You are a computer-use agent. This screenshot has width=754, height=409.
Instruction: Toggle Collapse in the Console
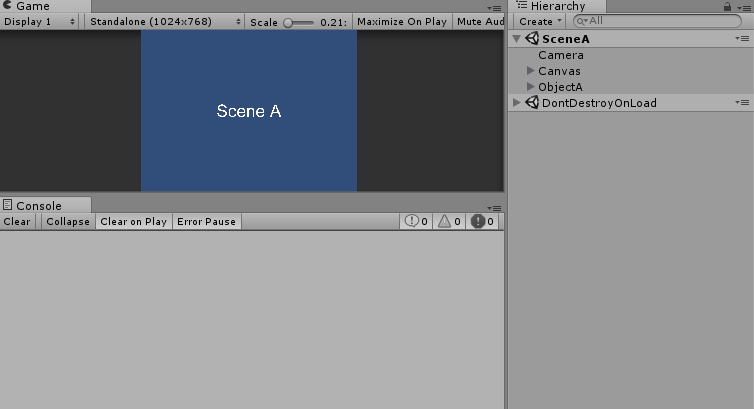[68, 222]
